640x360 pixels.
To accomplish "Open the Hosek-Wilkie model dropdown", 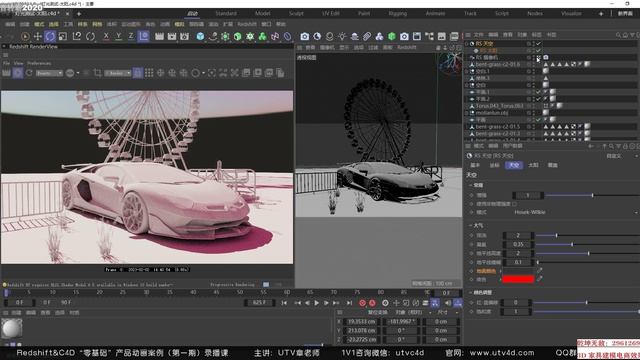I will pyautogui.click(x=576, y=212).
